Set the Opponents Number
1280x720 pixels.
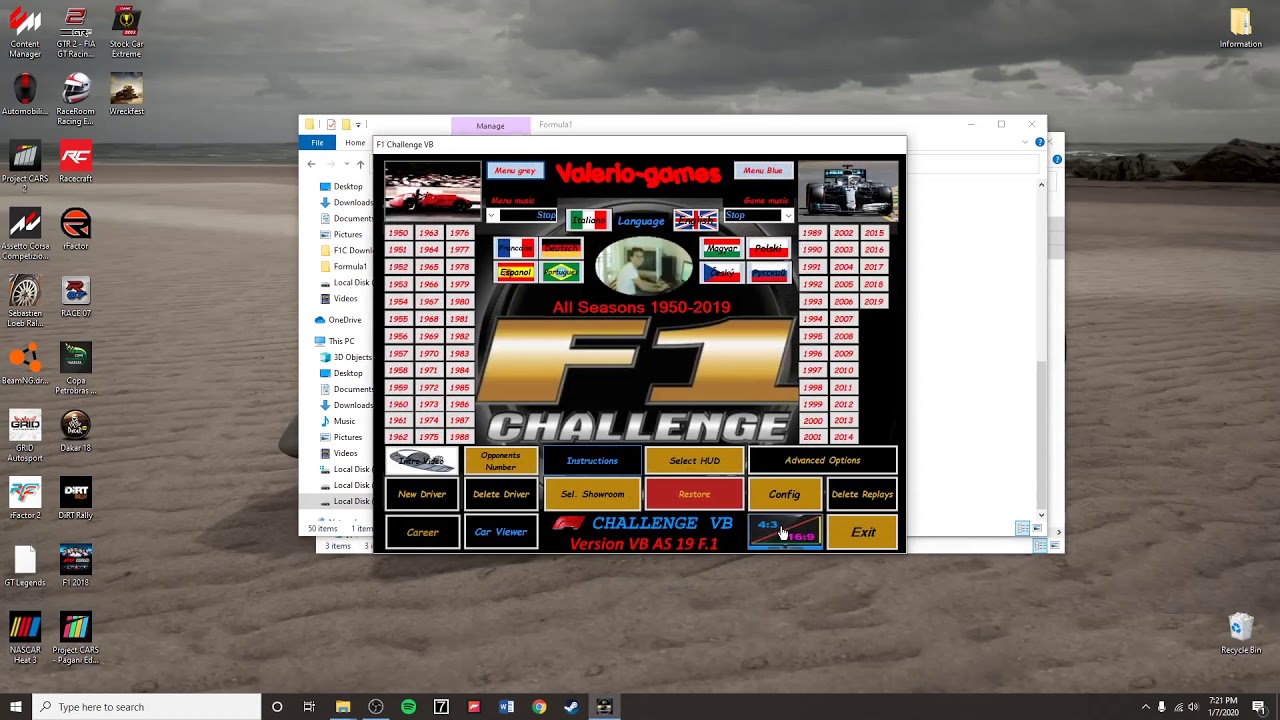(501, 461)
